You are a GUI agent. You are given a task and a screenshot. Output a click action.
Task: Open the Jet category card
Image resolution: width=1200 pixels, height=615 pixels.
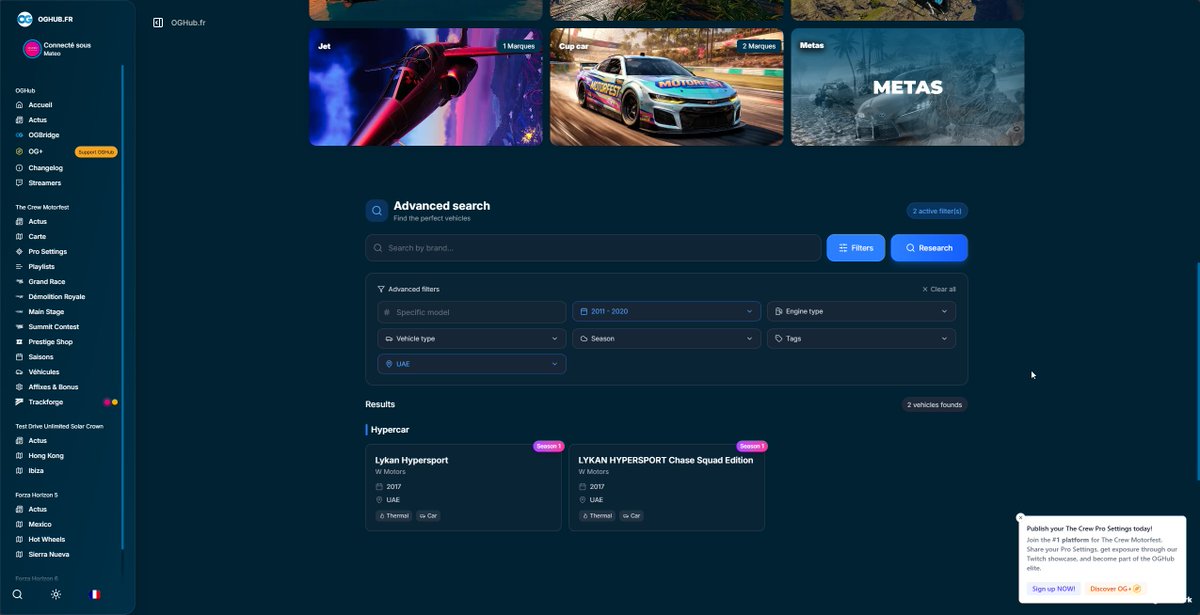click(x=426, y=87)
